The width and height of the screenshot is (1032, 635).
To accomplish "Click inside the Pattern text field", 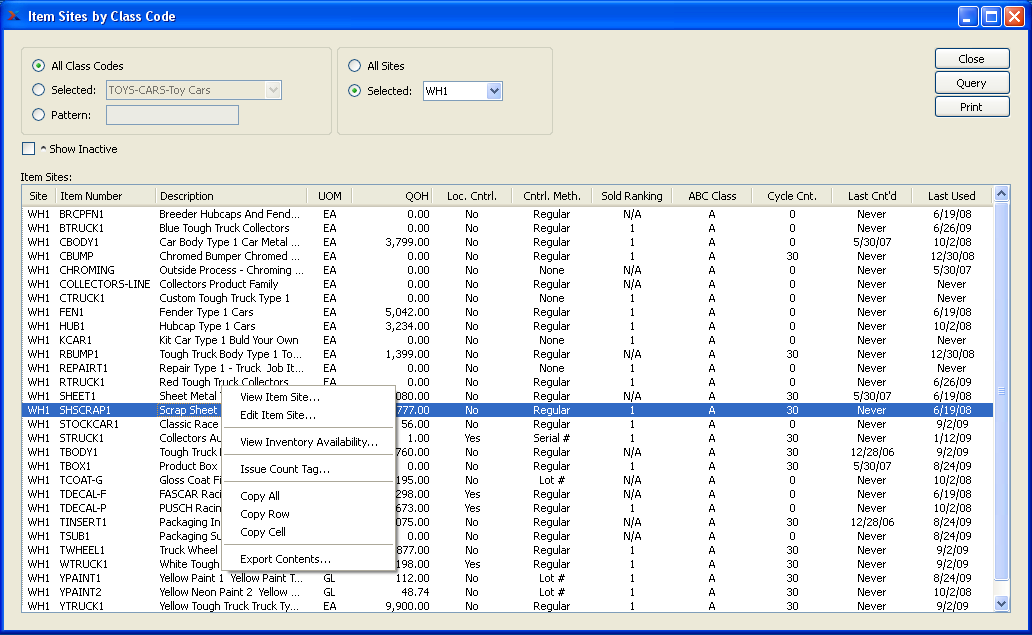I will (x=172, y=115).
